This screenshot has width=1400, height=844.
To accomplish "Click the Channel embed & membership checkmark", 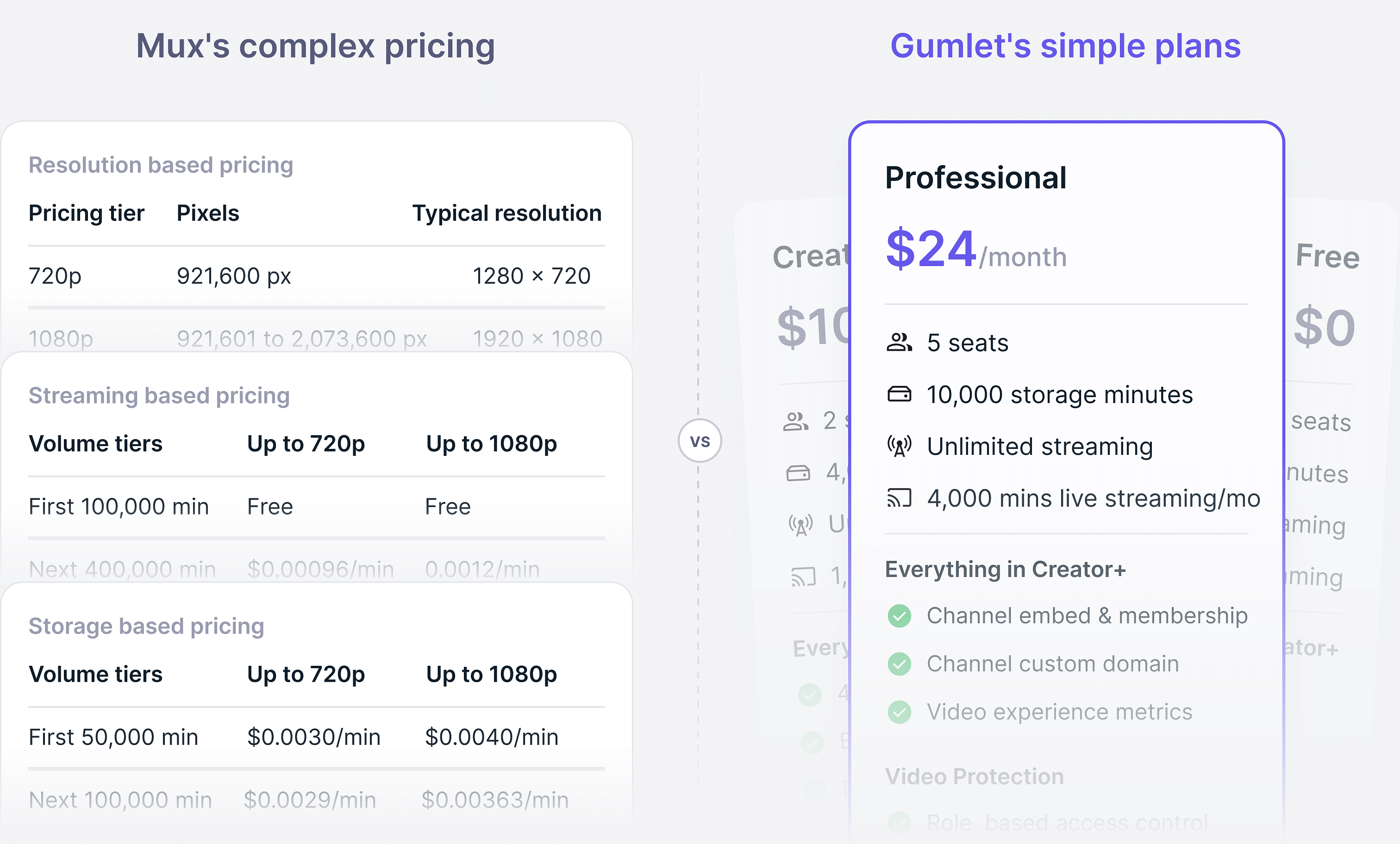I will (x=899, y=616).
